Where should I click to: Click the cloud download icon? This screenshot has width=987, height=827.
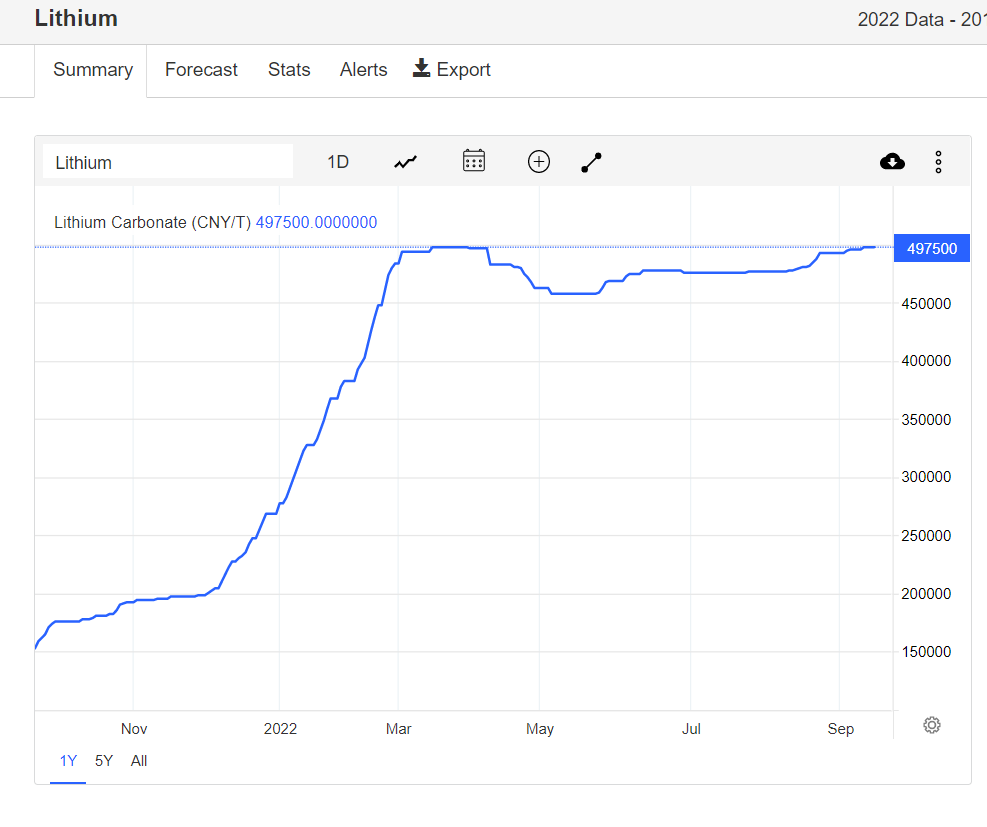click(x=892, y=162)
